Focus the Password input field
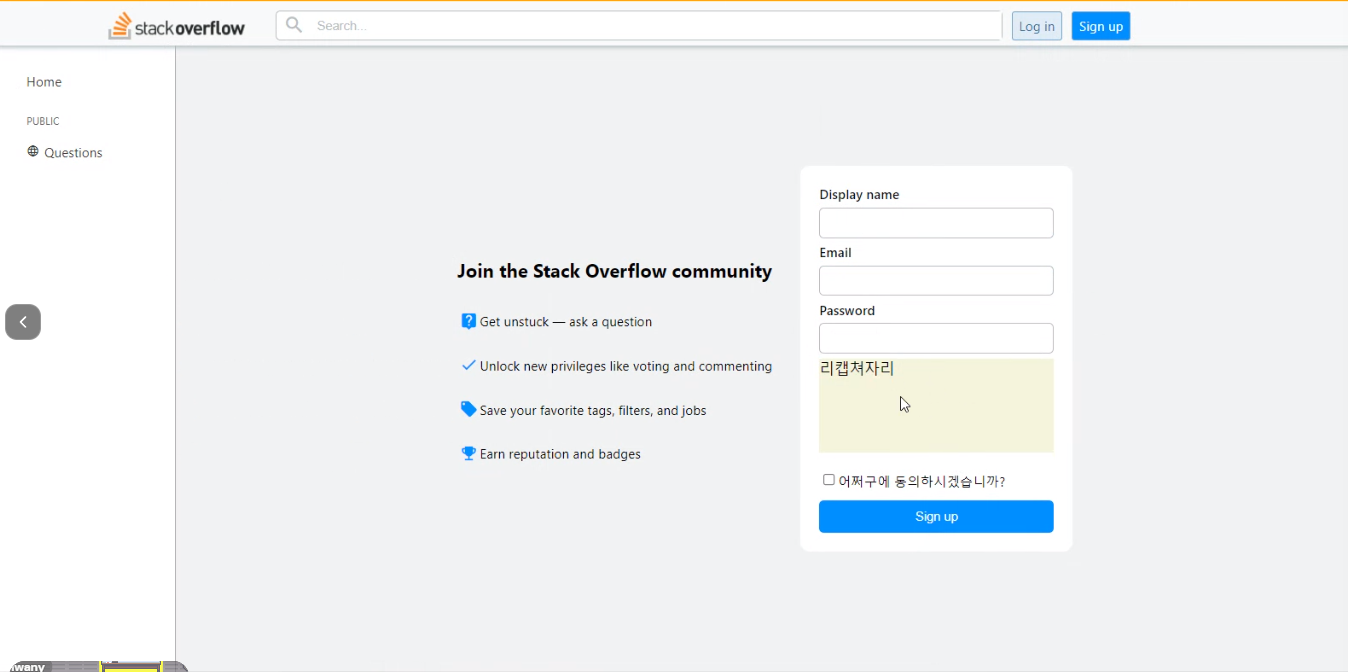The image size is (1348, 672). (936, 338)
